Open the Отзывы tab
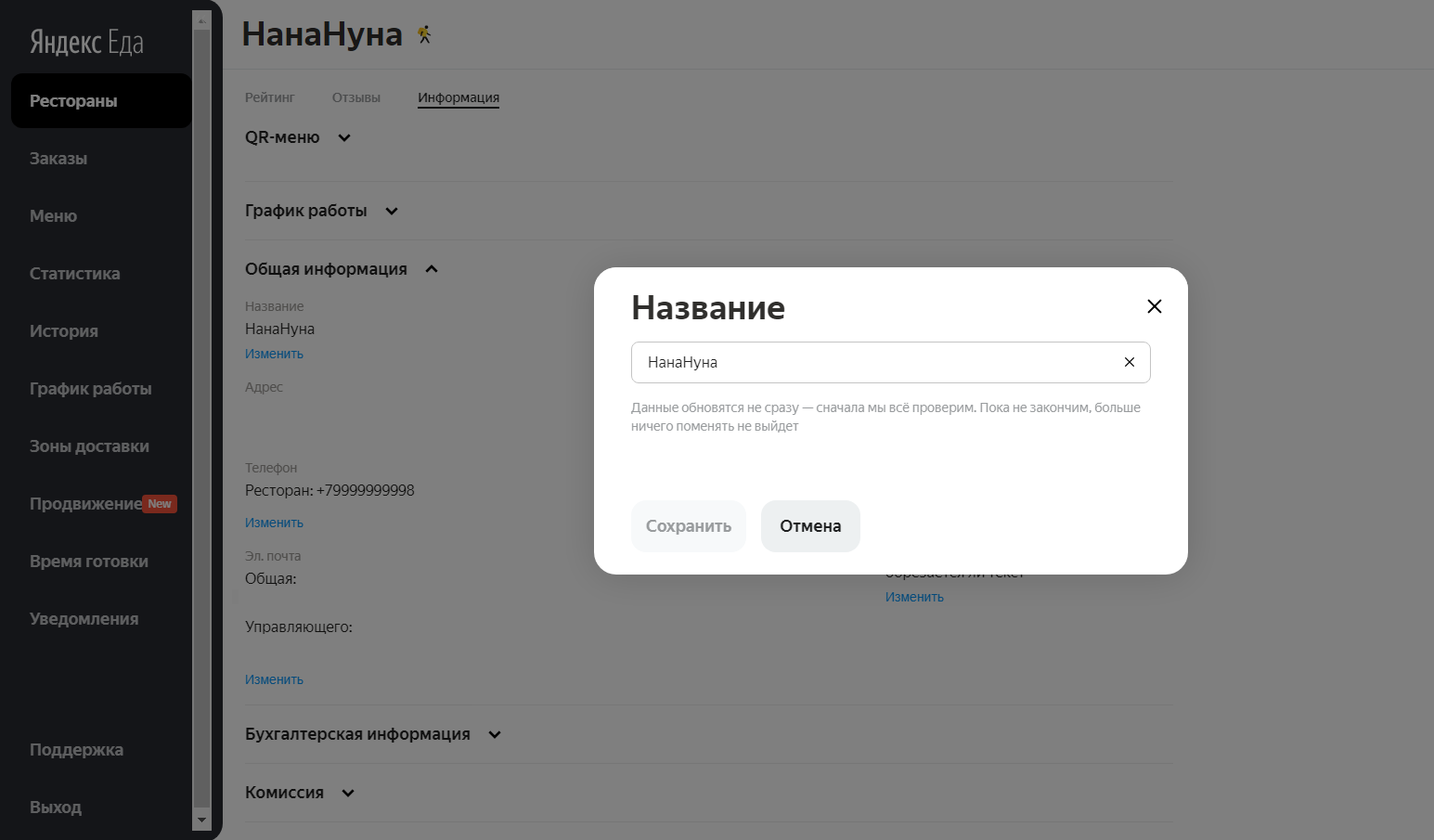Image resolution: width=1434 pixels, height=840 pixels. [355, 97]
